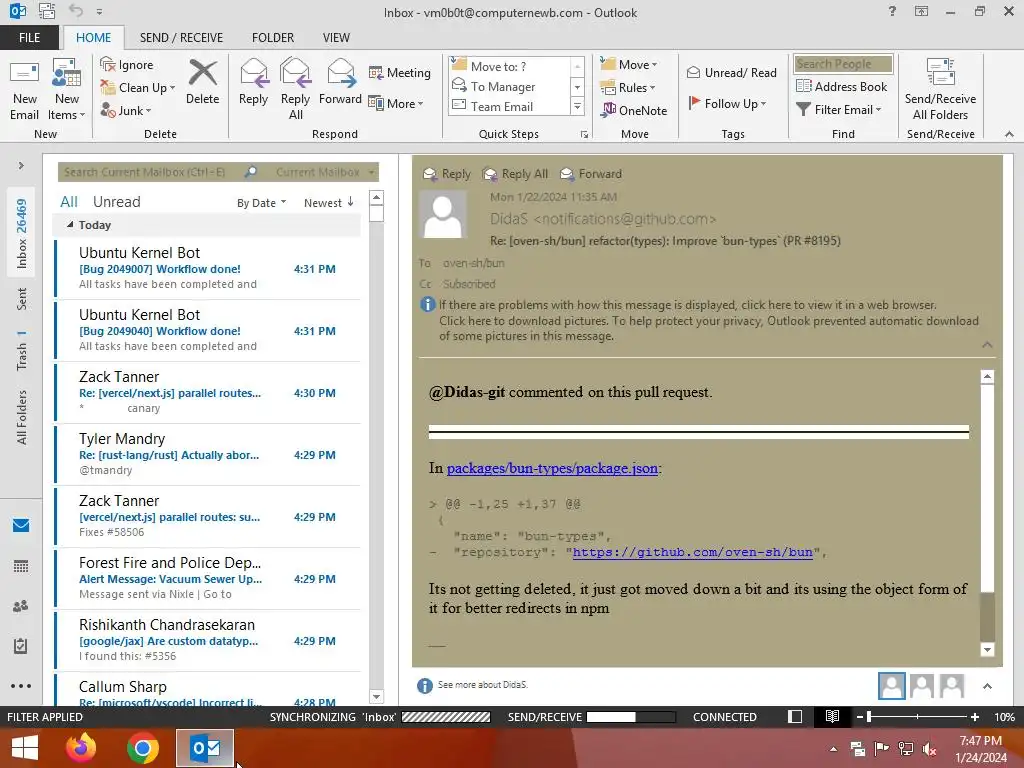The width and height of the screenshot is (1024, 768).
Task: Switch to the FOLDER tab
Action: pyautogui.click(x=273, y=38)
